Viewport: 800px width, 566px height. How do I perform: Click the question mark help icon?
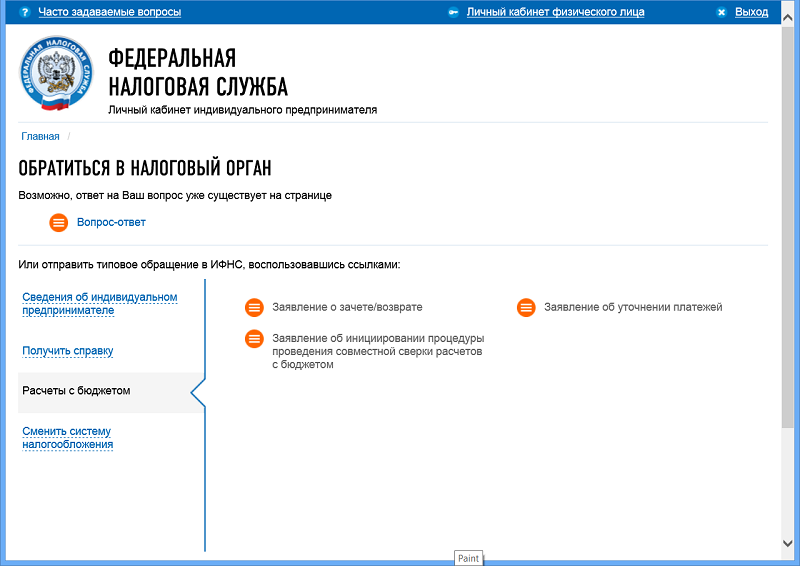point(24,12)
